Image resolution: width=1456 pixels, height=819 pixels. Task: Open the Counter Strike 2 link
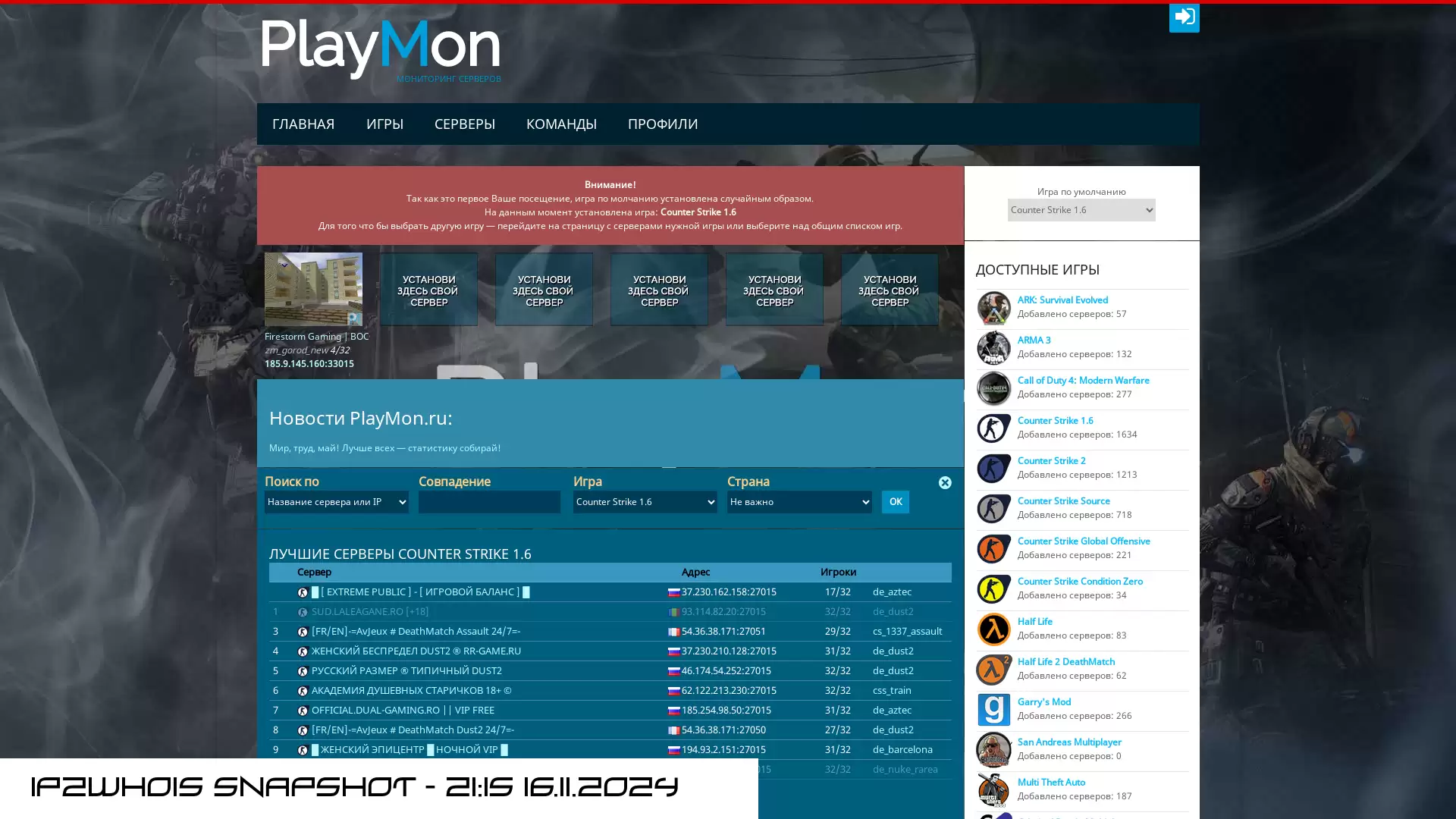click(1051, 461)
